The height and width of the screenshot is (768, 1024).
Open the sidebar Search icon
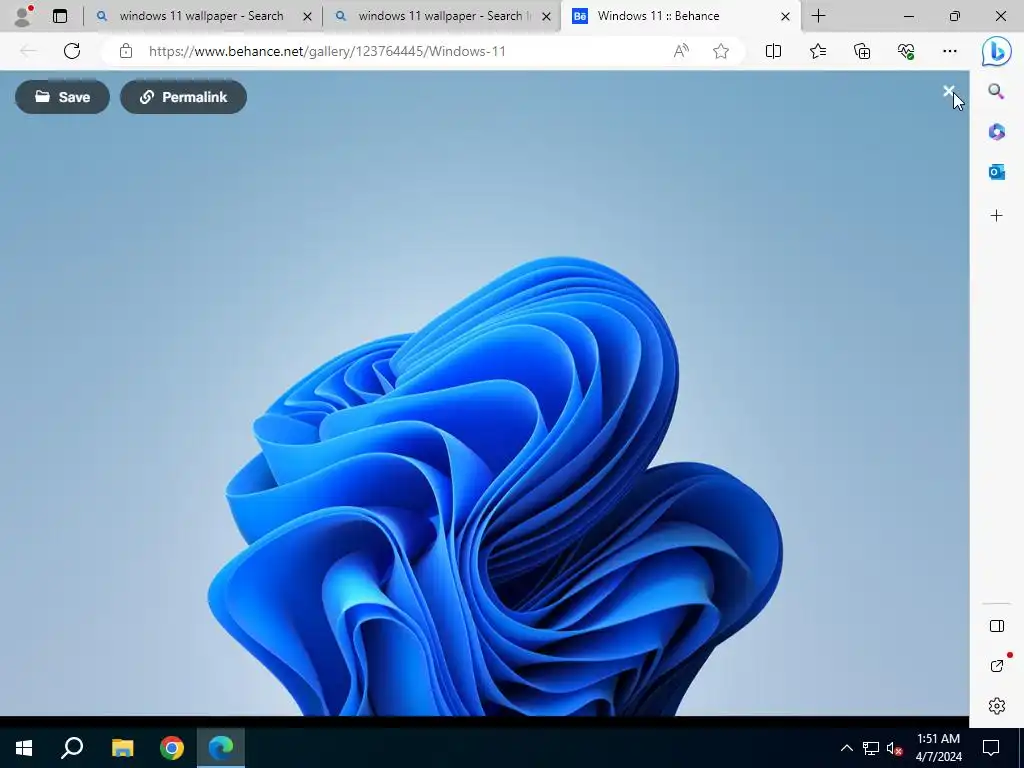[996, 91]
